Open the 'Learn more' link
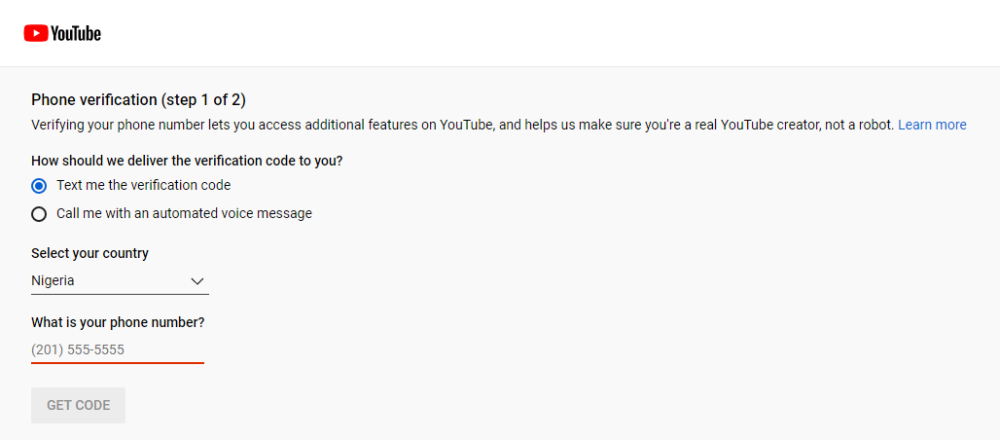Screen dimensions: 1000x440 (932, 125)
